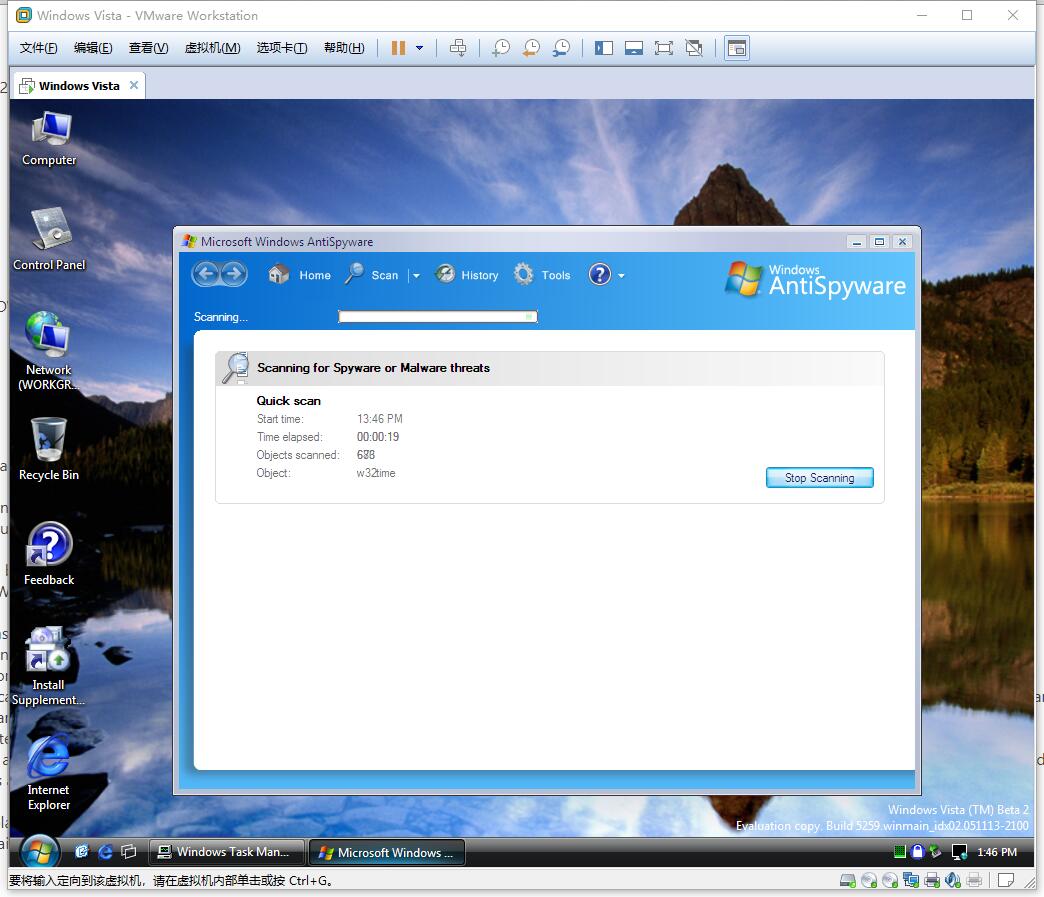Click the network tray icon
Viewport: 1044px width, 897px height.
click(959, 852)
